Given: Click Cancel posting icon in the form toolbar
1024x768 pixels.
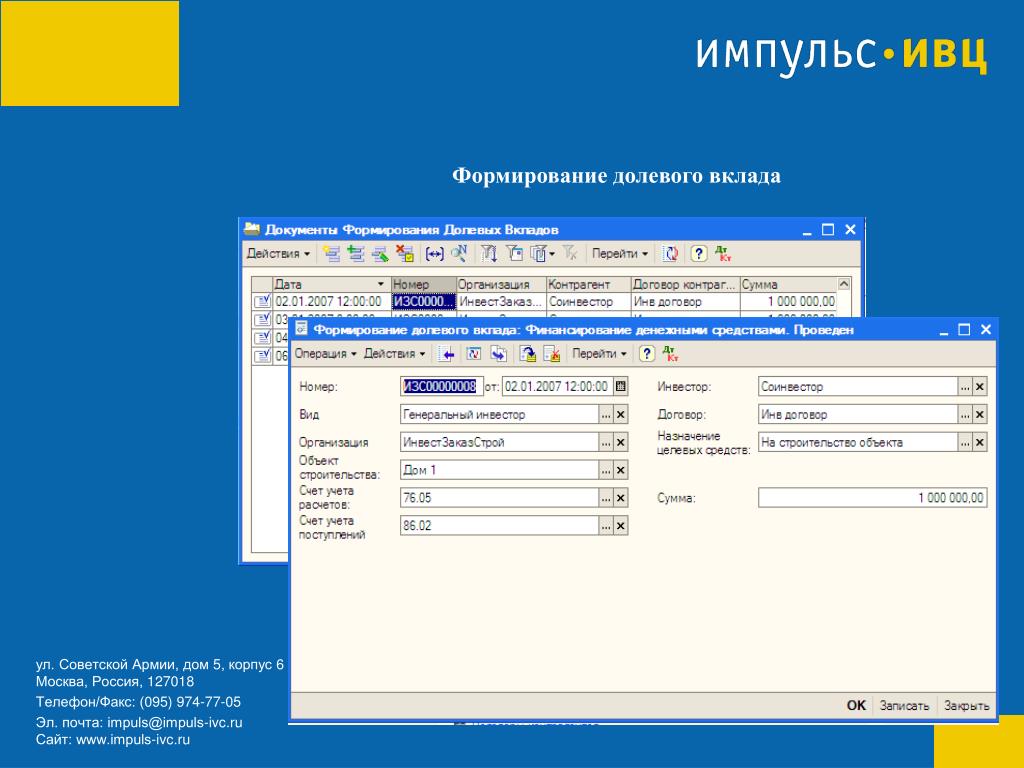Looking at the screenshot, I should pyautogui.click(x=552, y=354).
